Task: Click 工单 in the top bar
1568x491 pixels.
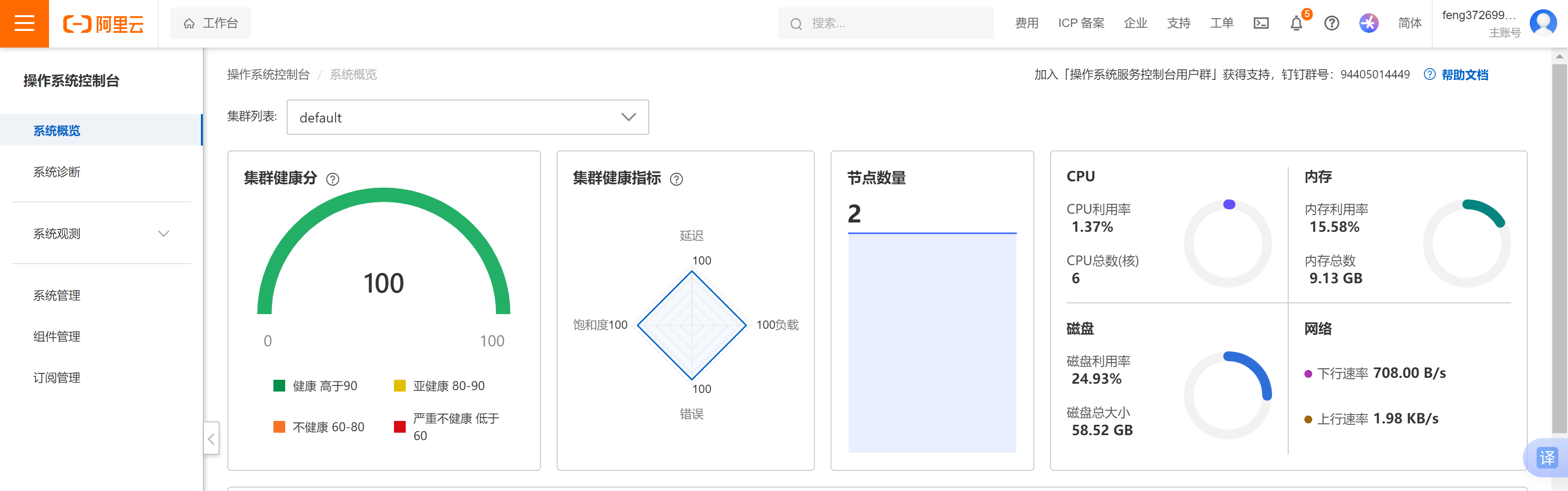Action: click(x=1222, y=23)
